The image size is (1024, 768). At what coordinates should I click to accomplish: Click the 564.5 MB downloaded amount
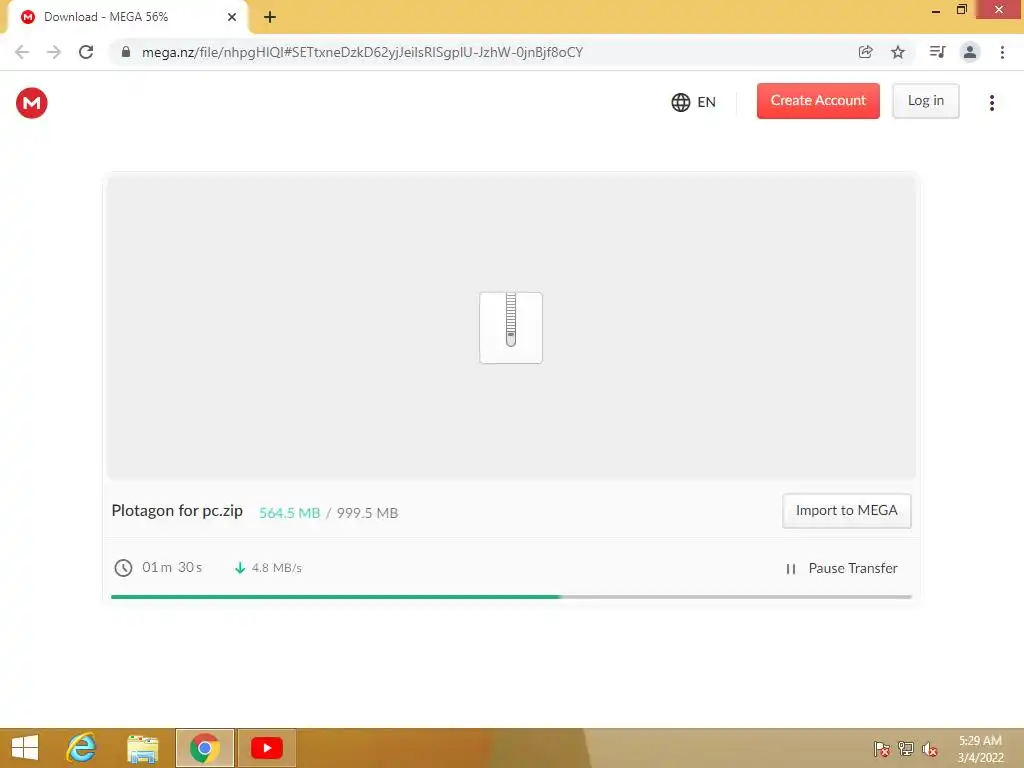click(289, 513)
